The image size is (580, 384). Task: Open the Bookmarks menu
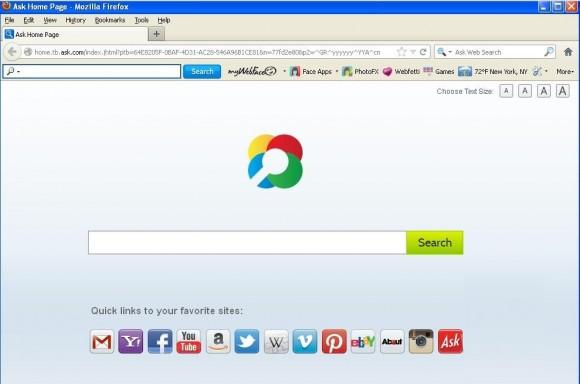tap(110, 20)
